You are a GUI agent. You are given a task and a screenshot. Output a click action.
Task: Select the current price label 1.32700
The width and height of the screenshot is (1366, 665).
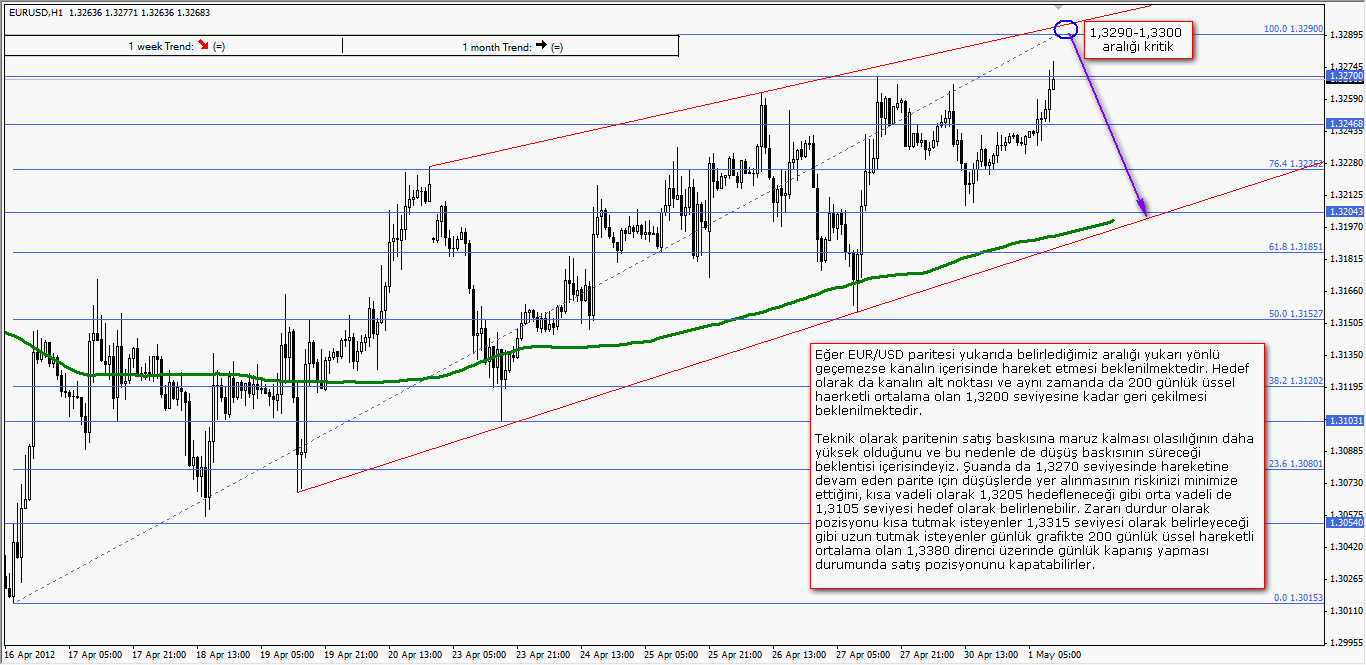[x=1343, y=76]
